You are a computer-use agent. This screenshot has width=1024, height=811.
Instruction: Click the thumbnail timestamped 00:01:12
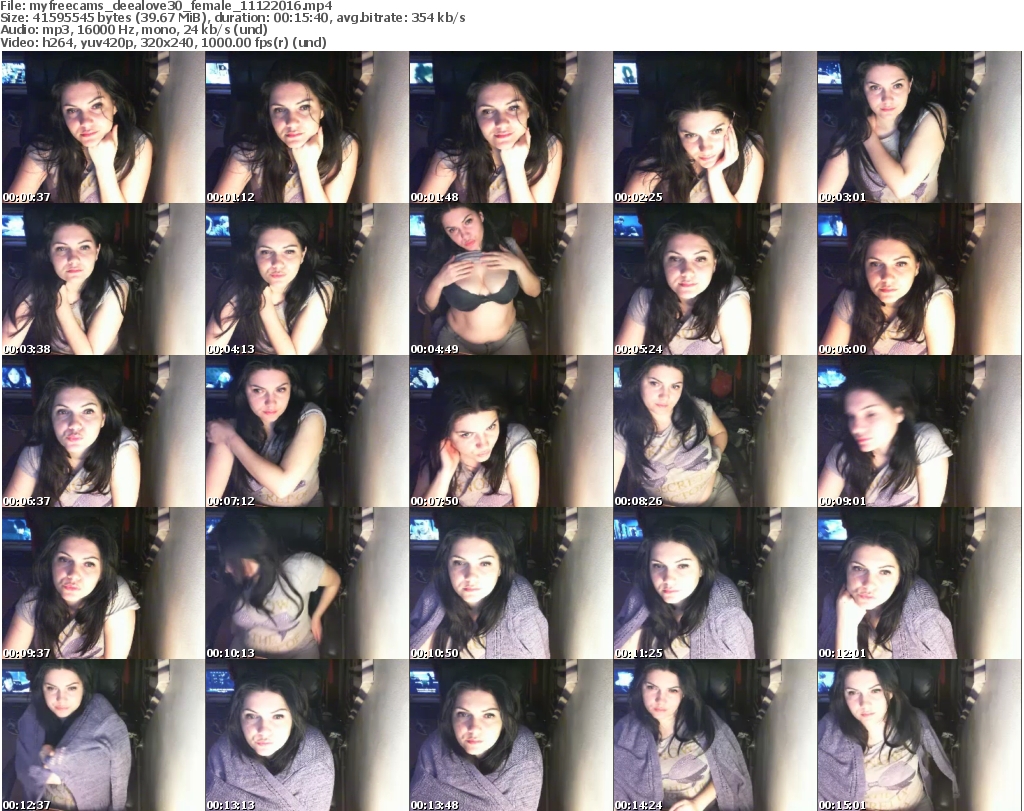306,128
